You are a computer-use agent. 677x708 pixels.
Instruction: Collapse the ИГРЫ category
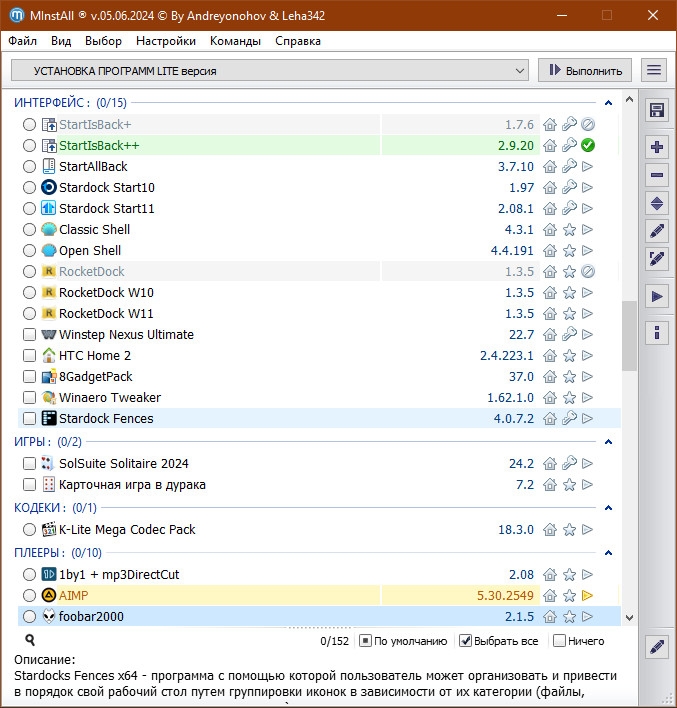pyautogui.click(x=608, y=442)
